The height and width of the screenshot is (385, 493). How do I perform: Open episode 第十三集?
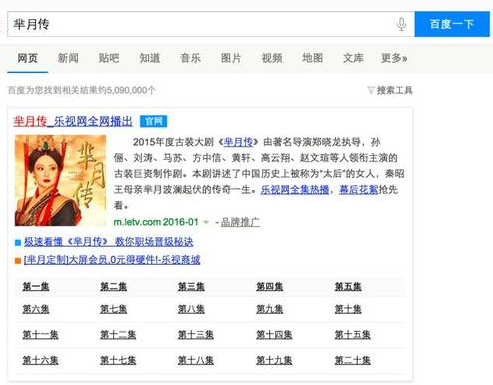196,334
